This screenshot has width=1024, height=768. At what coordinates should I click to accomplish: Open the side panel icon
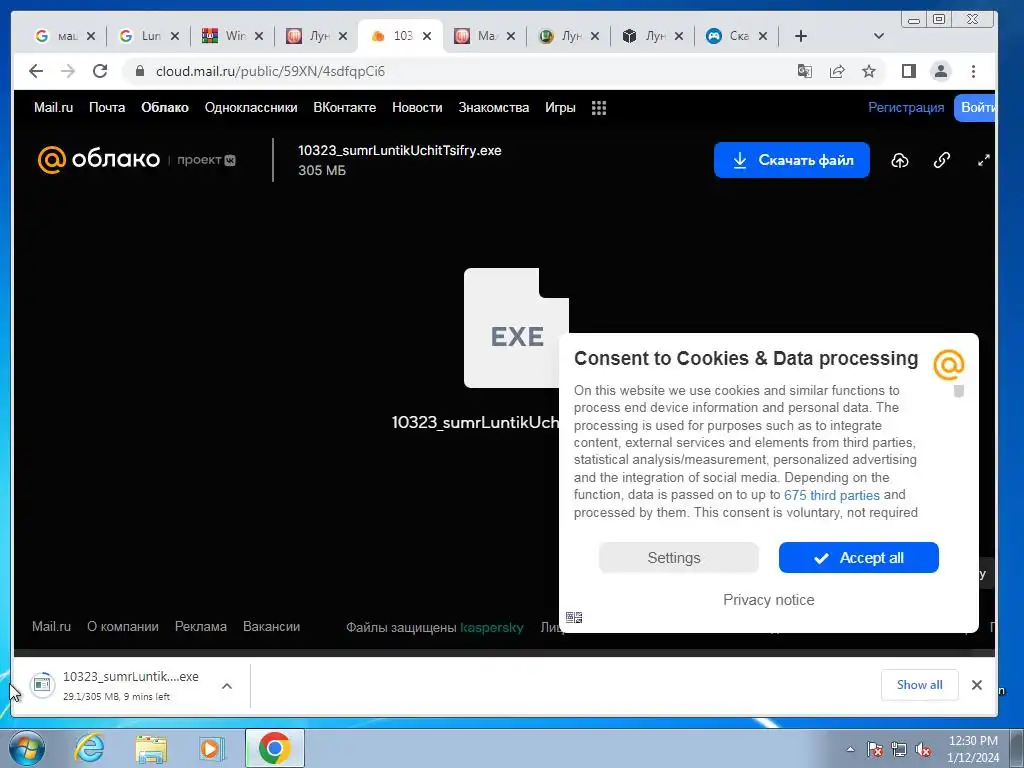coord(908,71)
